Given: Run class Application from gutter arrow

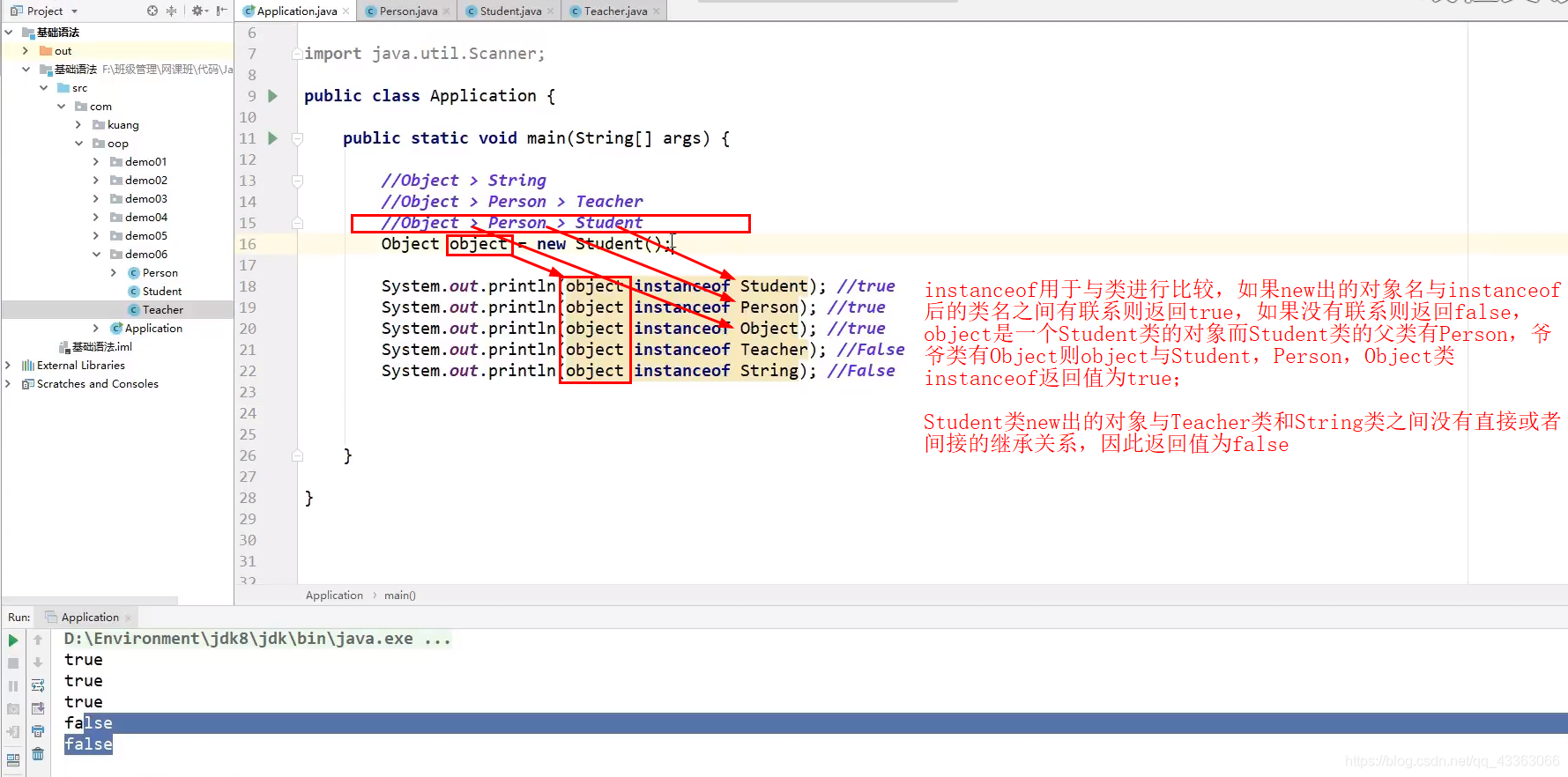Looking at the screenshot, I should click(273, 96).
